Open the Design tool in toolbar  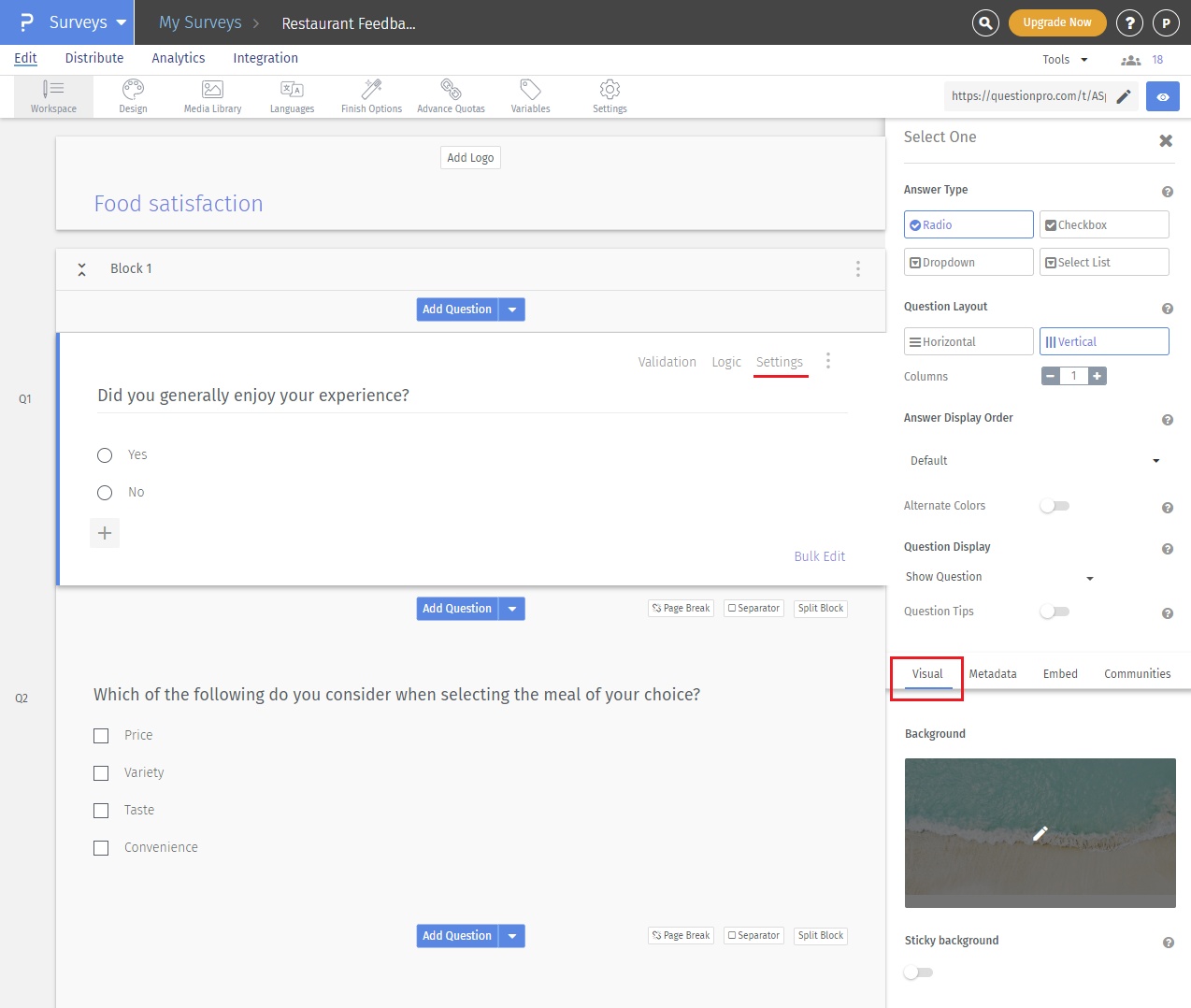tap(133, 95)
